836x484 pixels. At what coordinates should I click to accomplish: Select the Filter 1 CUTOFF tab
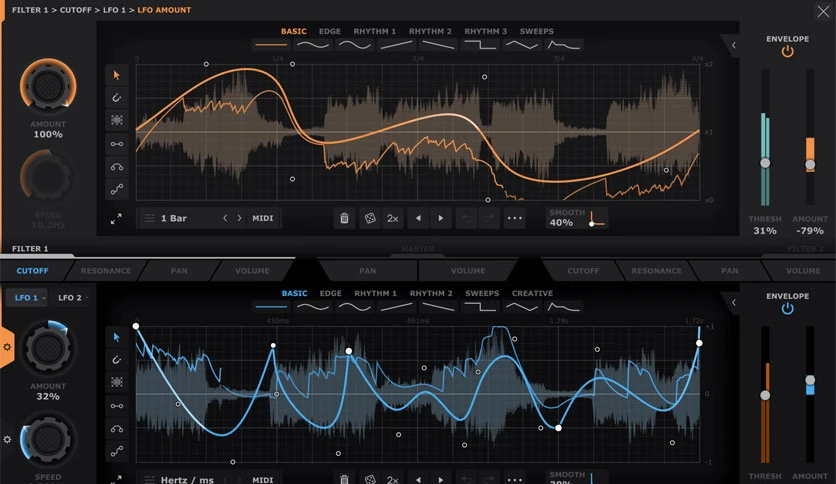[x=32, y=271]
